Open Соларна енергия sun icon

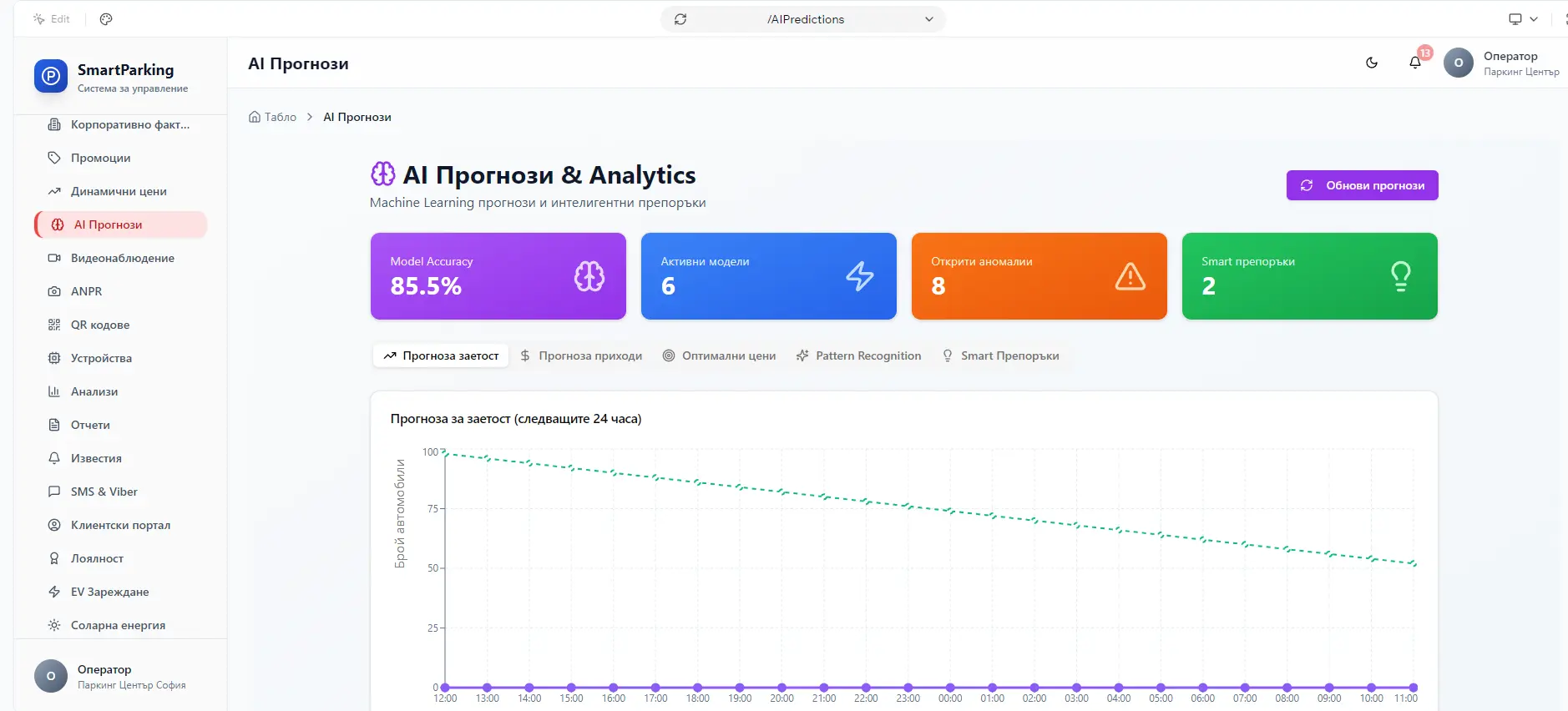pyautogui.click(x=54, y=625)
